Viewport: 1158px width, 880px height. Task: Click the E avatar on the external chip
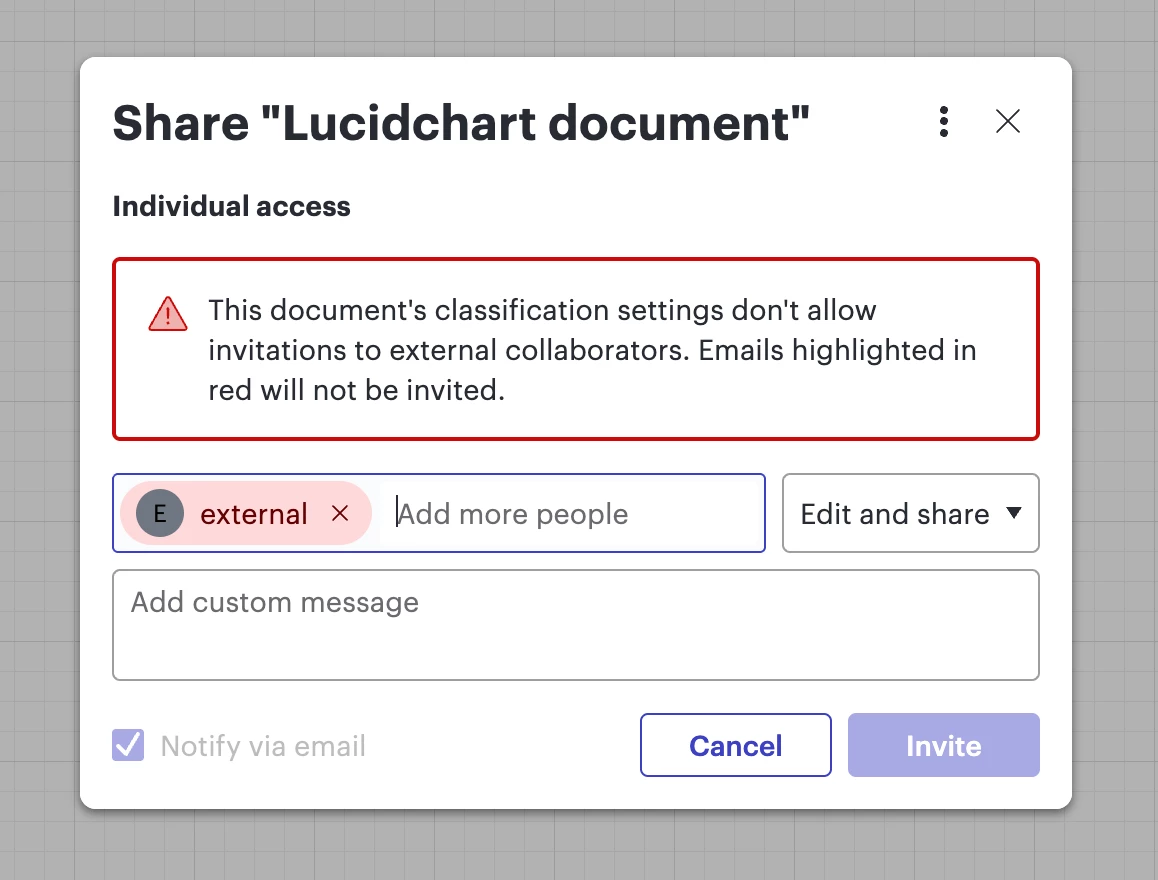(x=160, y=513)
